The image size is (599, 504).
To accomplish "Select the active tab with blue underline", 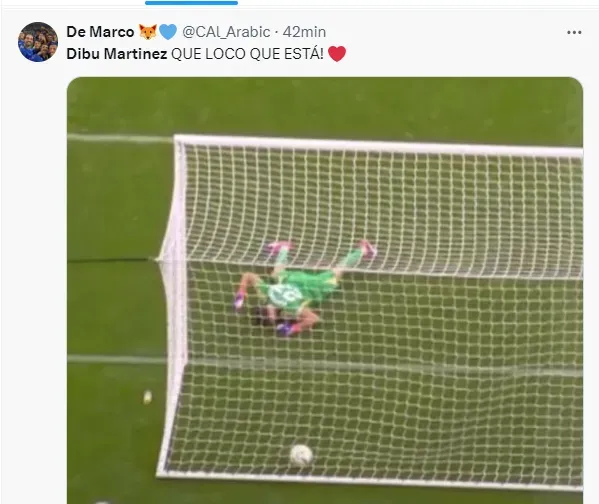I will [x=191, y=3].
